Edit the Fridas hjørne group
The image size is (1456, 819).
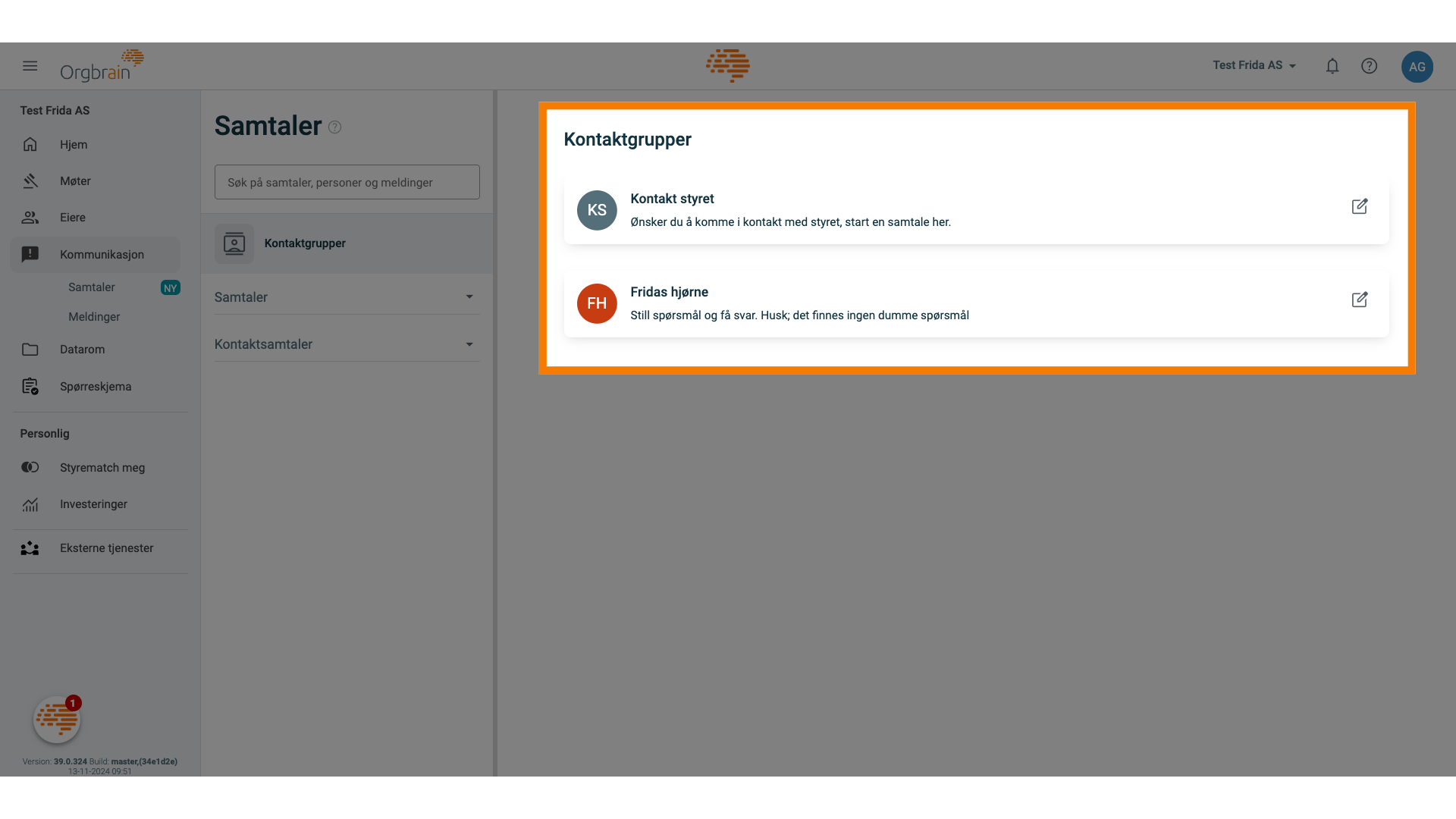[x=1360, y=300]
